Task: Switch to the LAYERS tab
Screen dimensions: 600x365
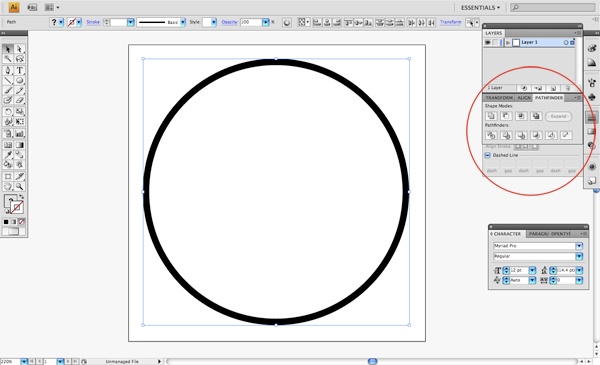Action: point(494,33)
